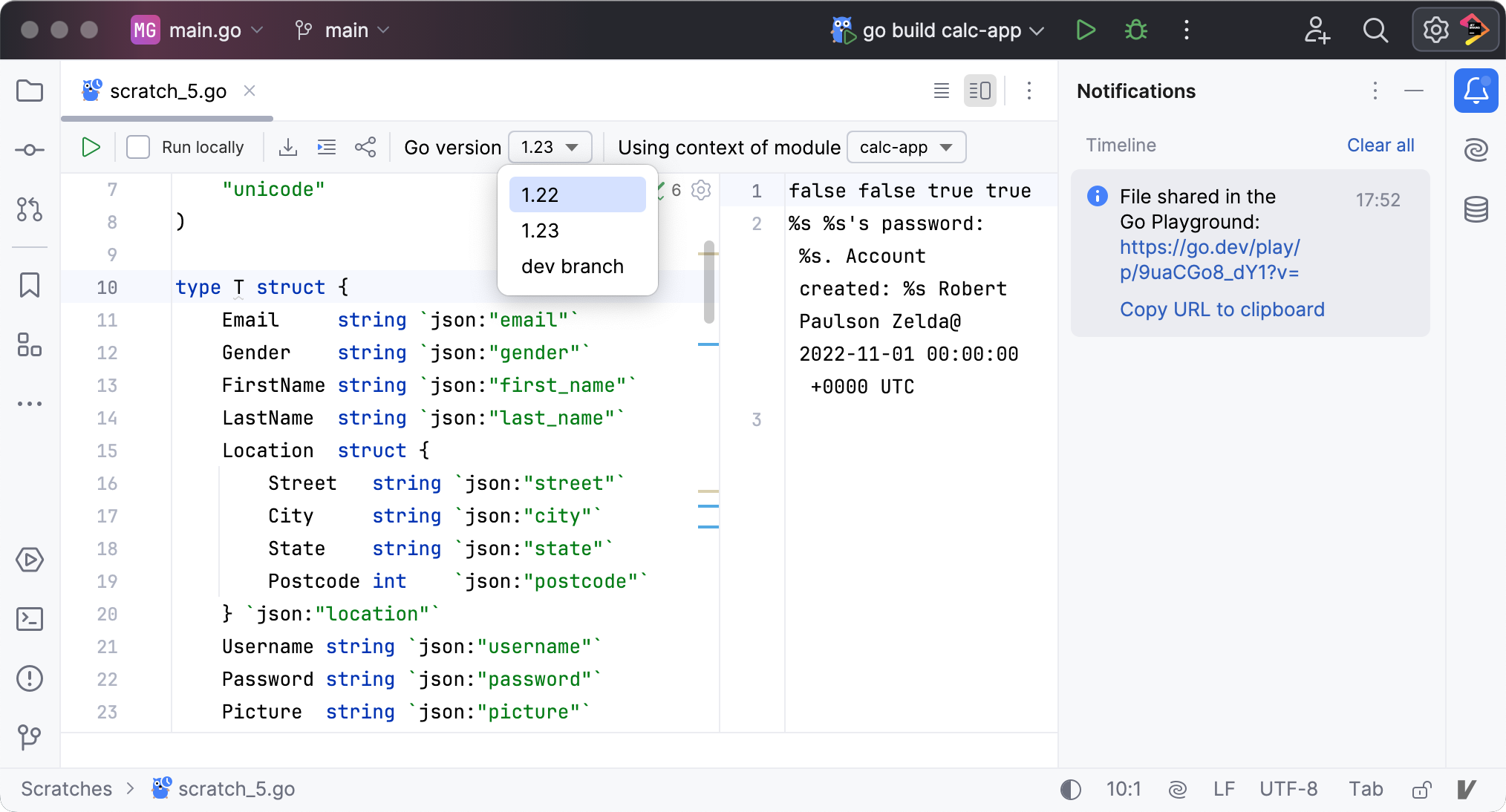Copy the Go Playground URL to clipboard
Image resolution: width=1506 pixels, height=812 pixels.
click(1222, 310)
